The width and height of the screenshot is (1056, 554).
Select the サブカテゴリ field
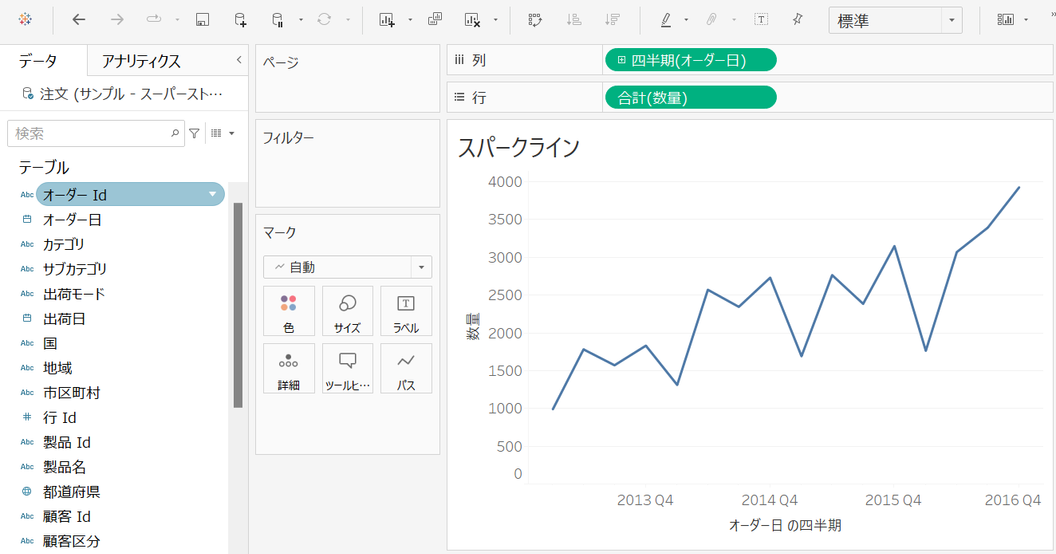coord(75,269)
